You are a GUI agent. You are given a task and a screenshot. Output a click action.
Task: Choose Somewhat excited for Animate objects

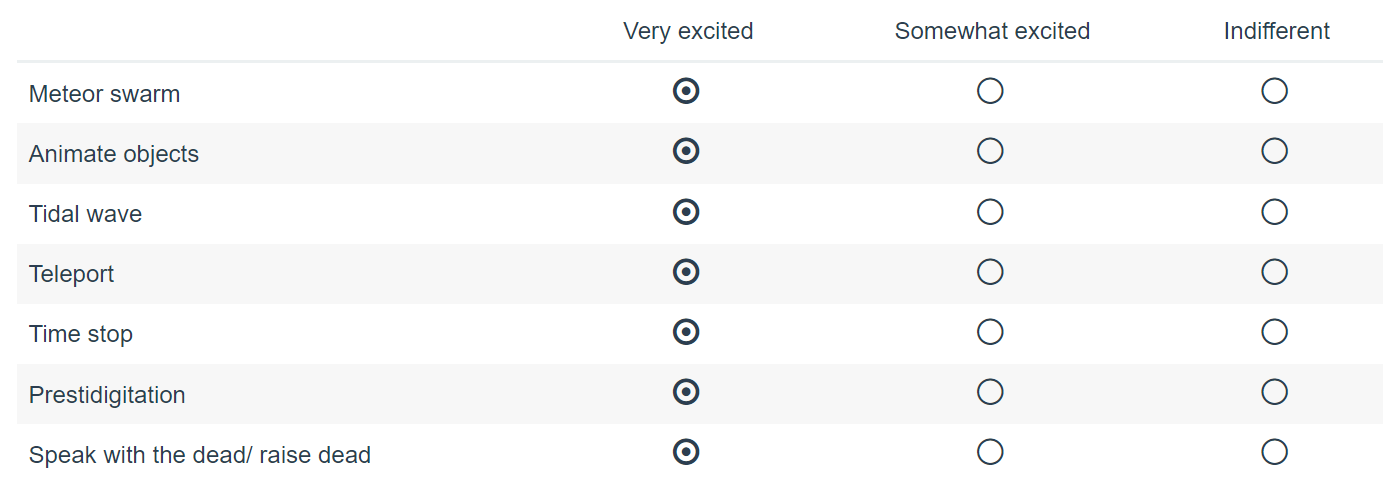click(x=990, y=152)
